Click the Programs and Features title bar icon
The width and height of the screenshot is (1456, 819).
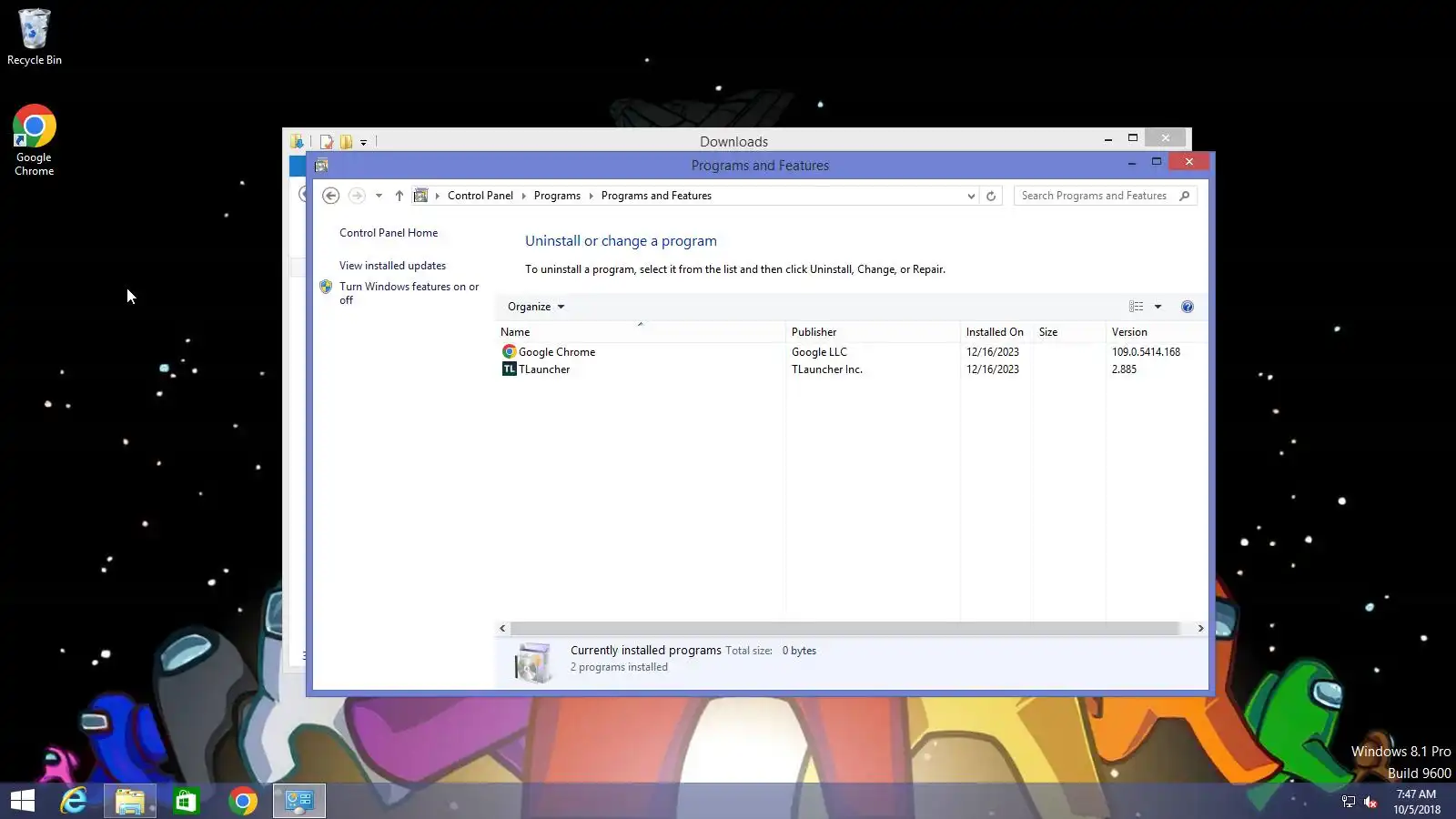point(321,166)
